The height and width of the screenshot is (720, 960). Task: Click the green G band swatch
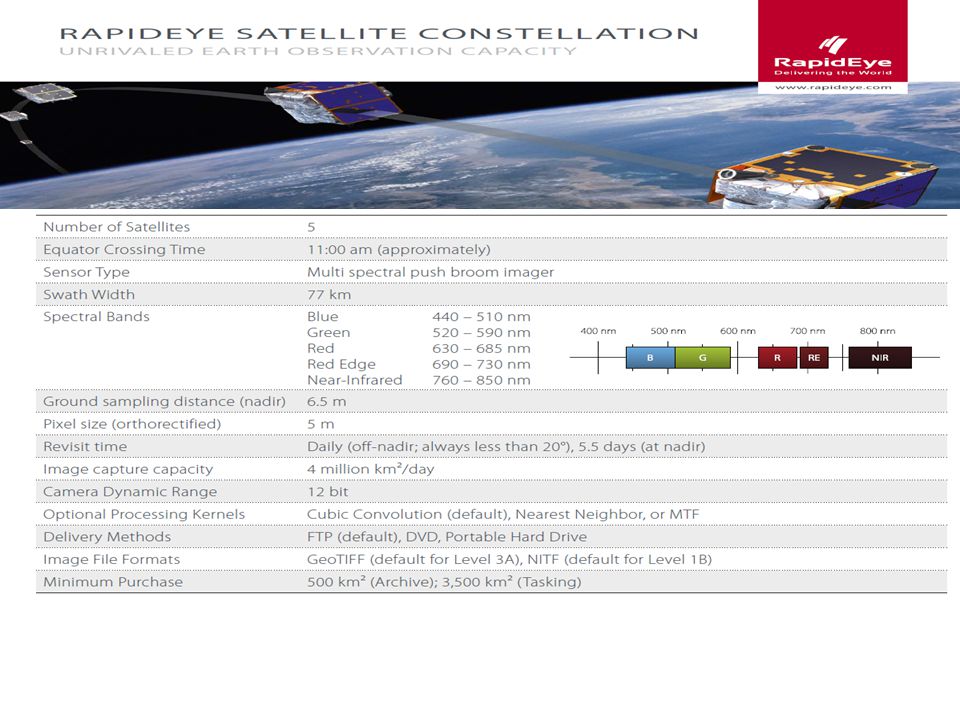703,358
